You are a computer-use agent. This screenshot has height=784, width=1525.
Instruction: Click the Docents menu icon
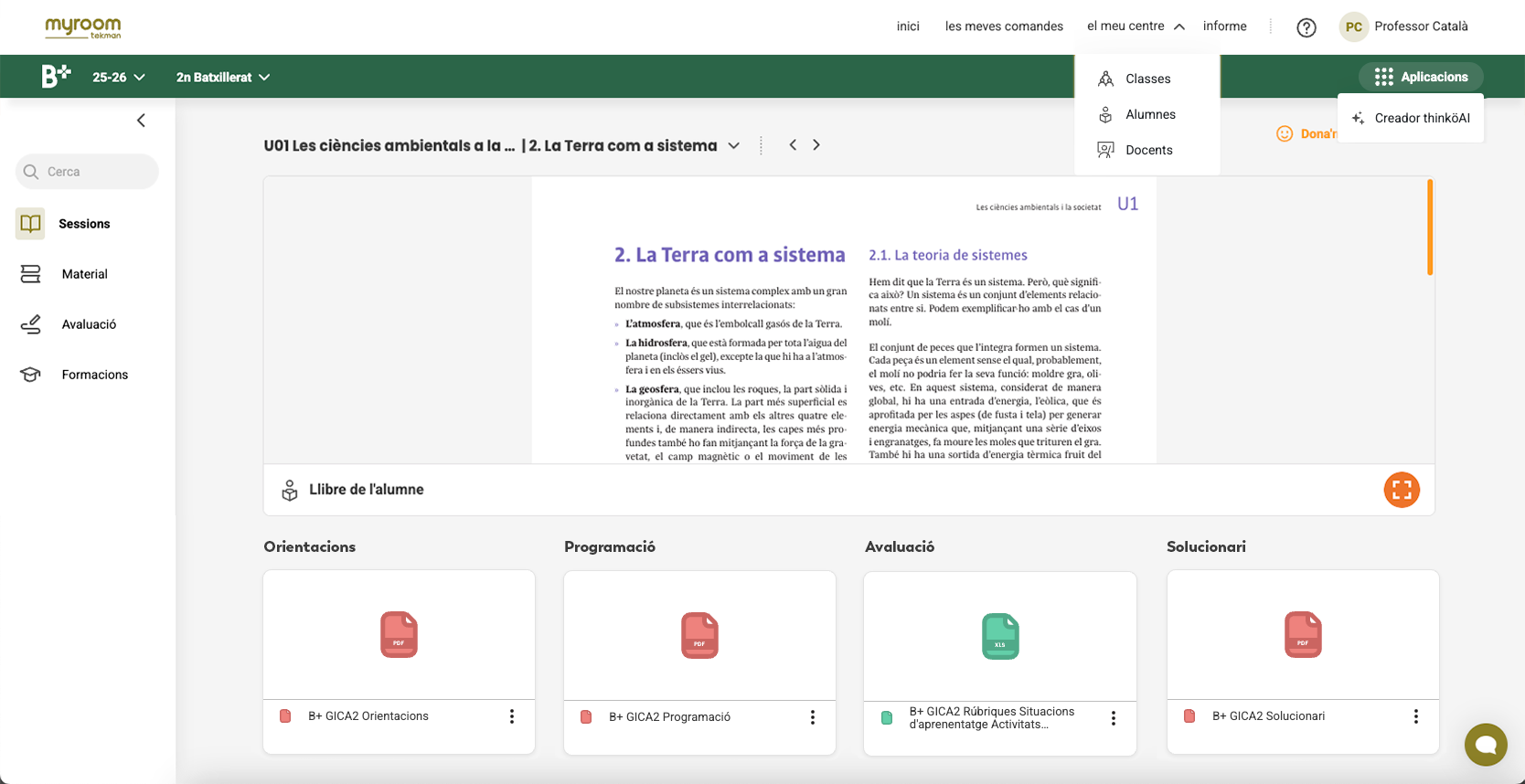[x=1106, y=150]
